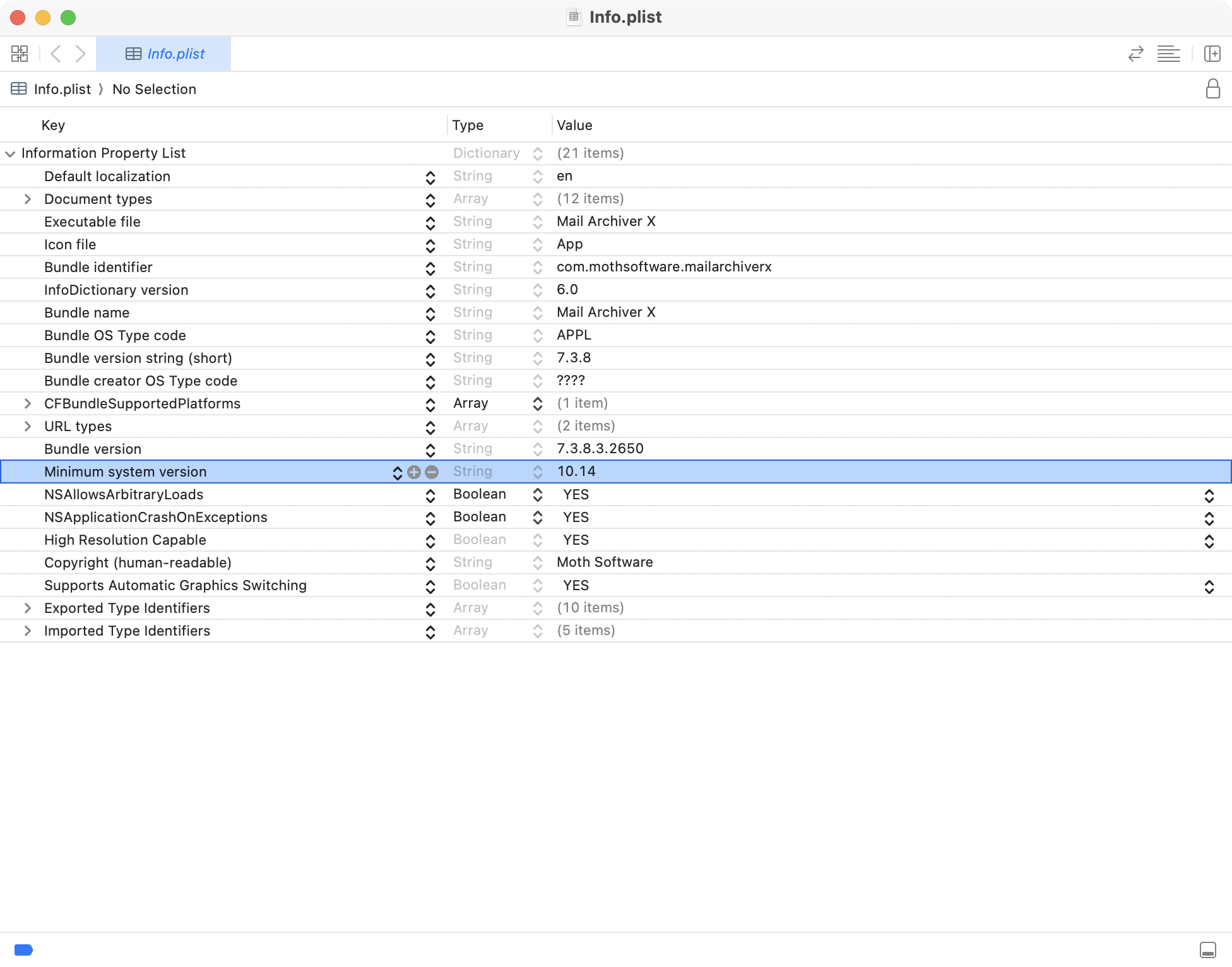Select the Info.plist editor tab

164,54
